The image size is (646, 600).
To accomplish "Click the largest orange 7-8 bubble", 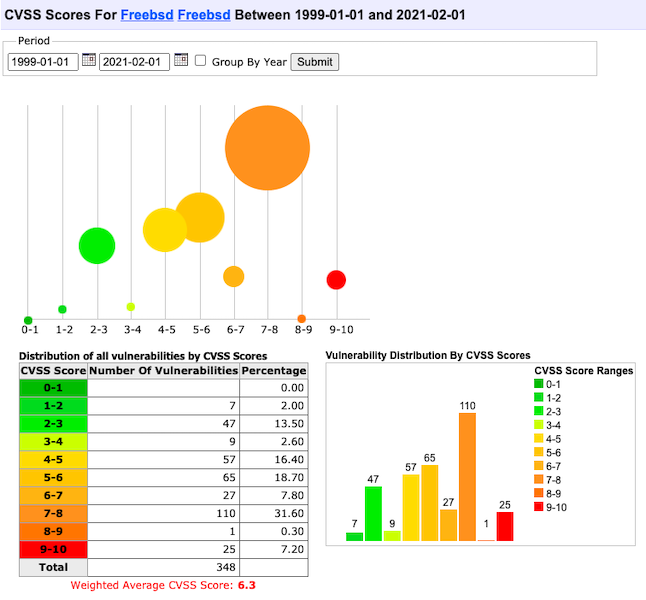I will click(267, 148).
